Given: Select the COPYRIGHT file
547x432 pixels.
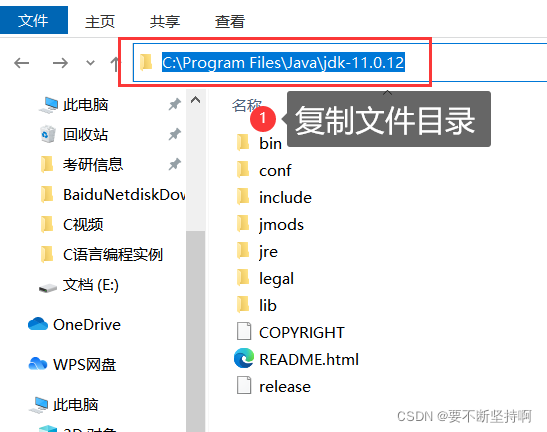Looking at the screenshot, I should coord(290,332).
